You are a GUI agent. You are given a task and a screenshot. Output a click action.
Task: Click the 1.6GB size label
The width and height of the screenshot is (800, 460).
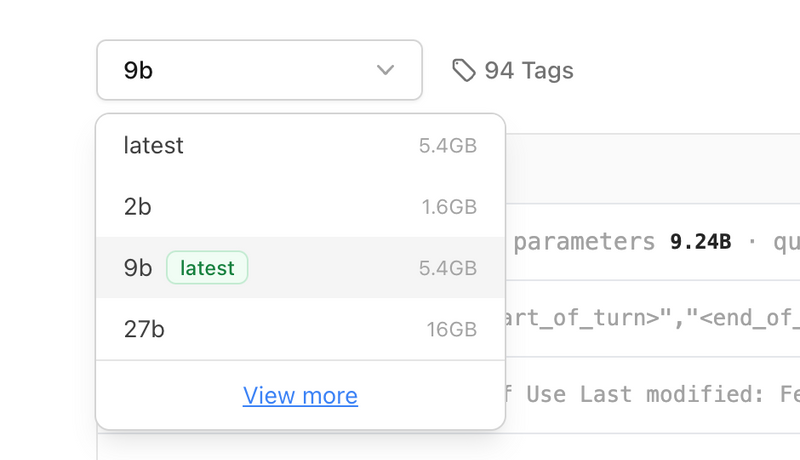pos(449,207)
